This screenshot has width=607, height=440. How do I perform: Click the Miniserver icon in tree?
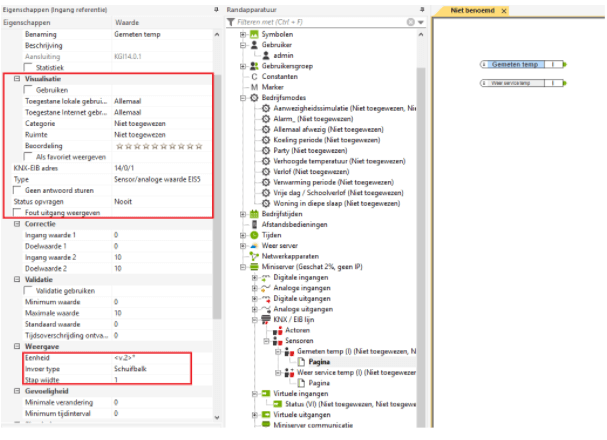252,267
